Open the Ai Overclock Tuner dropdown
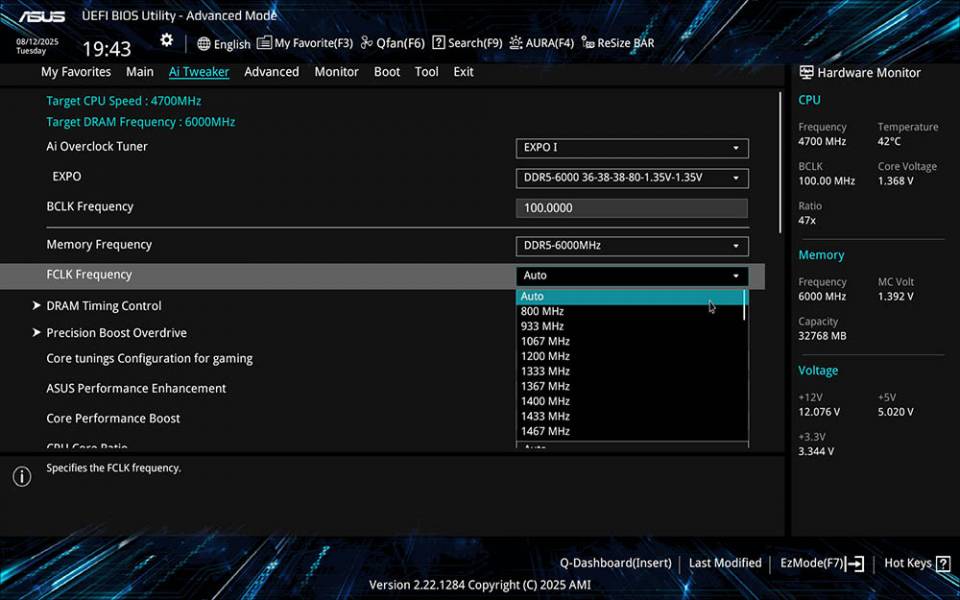The image size is (960, 600). tap(631, 147)
